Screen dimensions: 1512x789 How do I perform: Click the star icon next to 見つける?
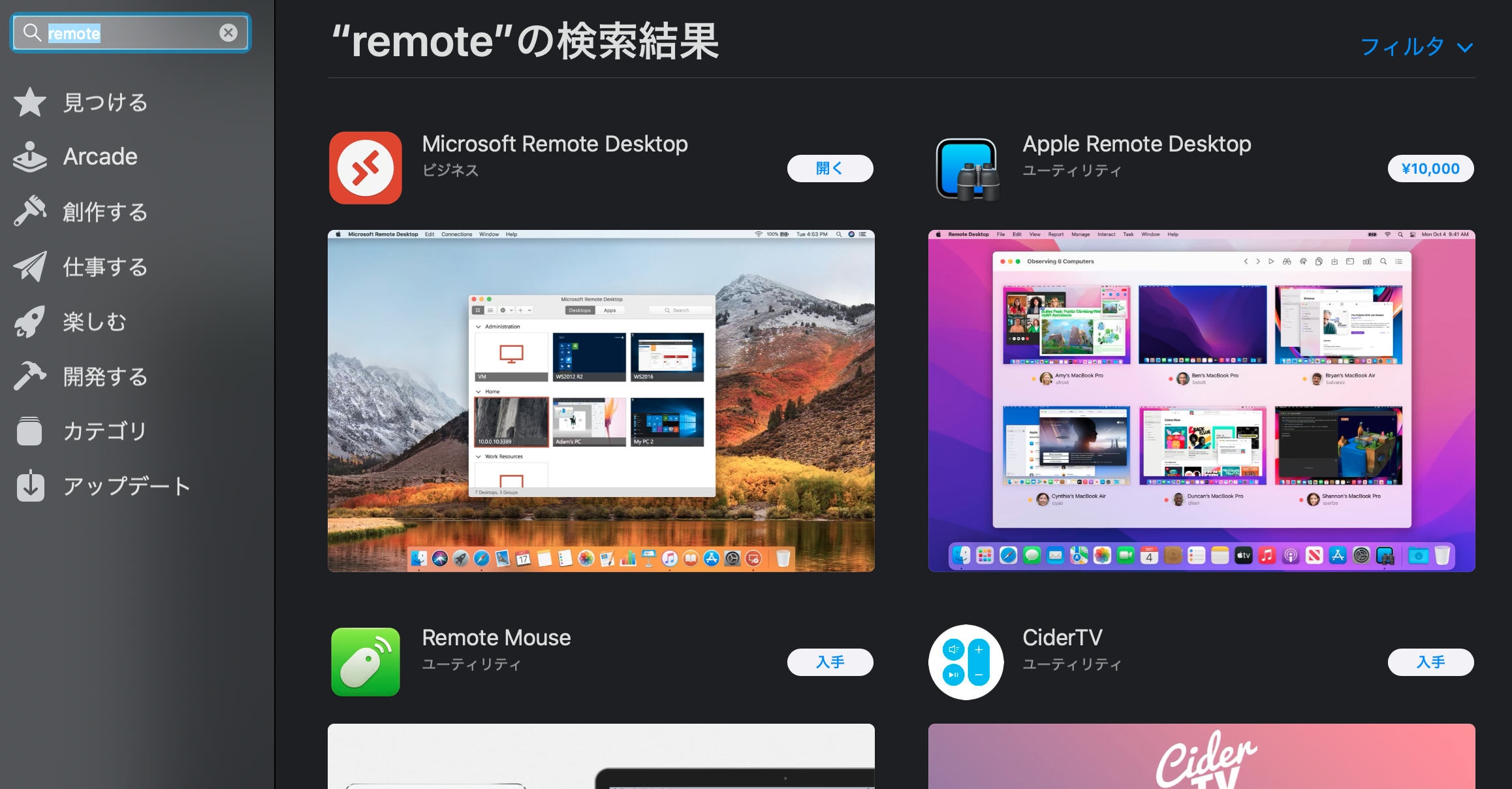30,102
